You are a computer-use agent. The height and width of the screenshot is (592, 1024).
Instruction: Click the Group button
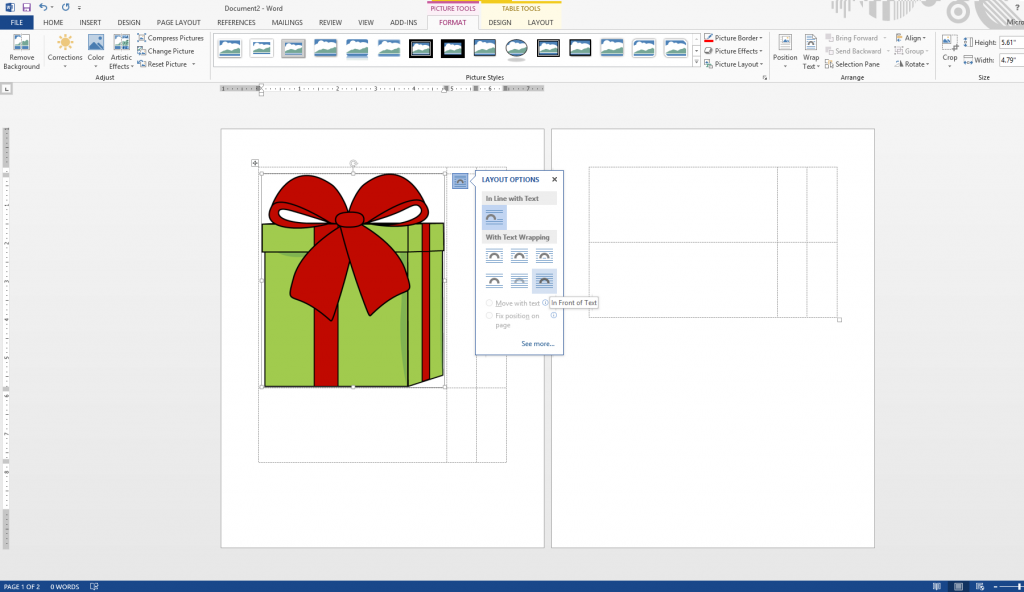pyautogui.click(x=910, y=51)
